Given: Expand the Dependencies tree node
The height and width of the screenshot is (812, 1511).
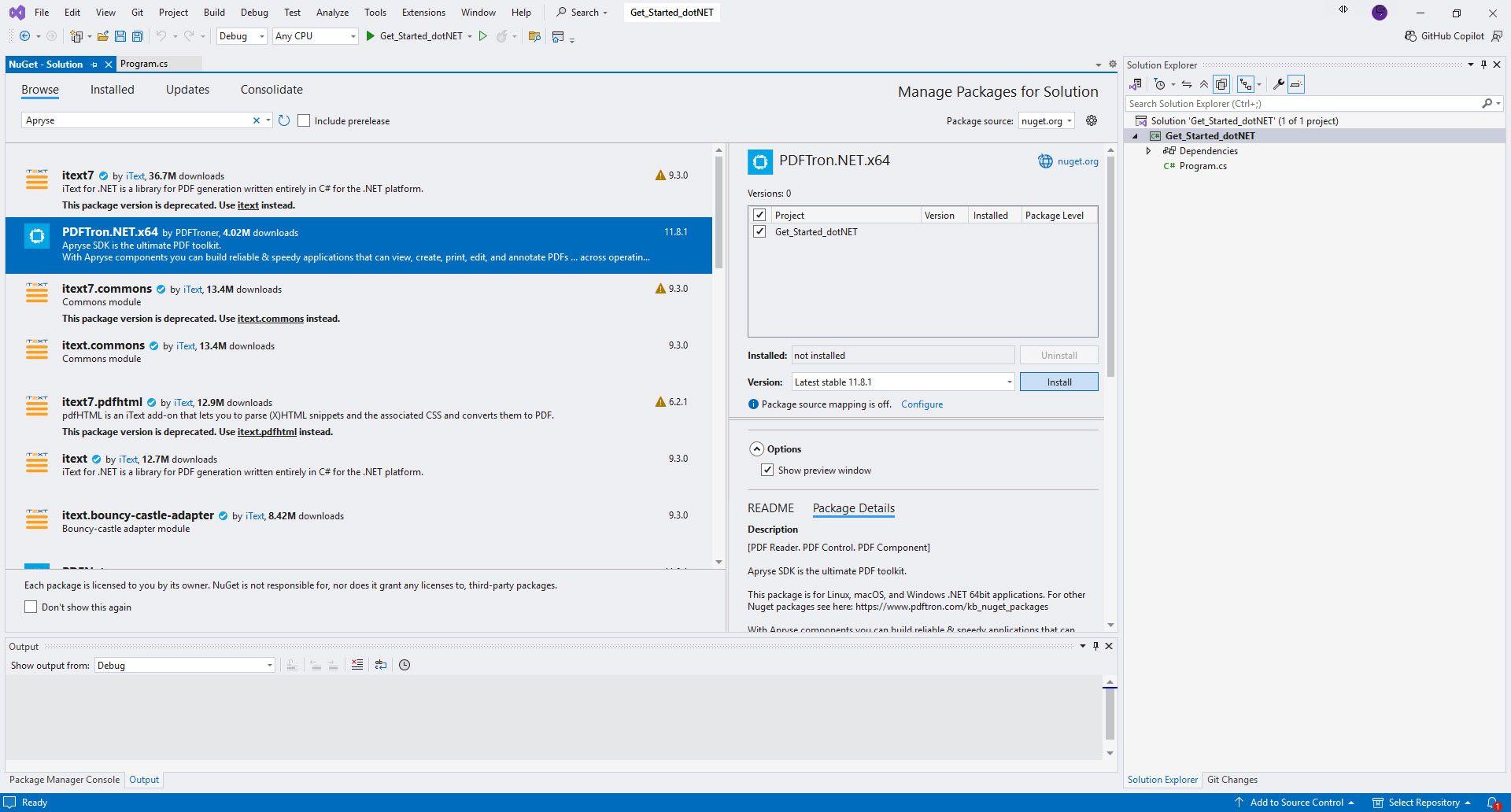Looking at the screenshot, I should (x=1148, y=151).
